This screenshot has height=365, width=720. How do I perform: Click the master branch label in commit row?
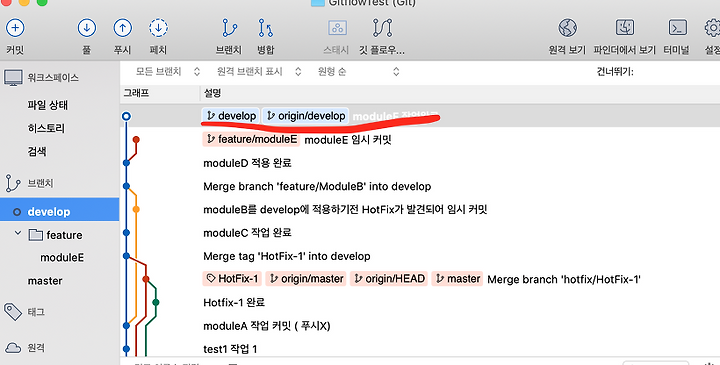click(457, 279)
